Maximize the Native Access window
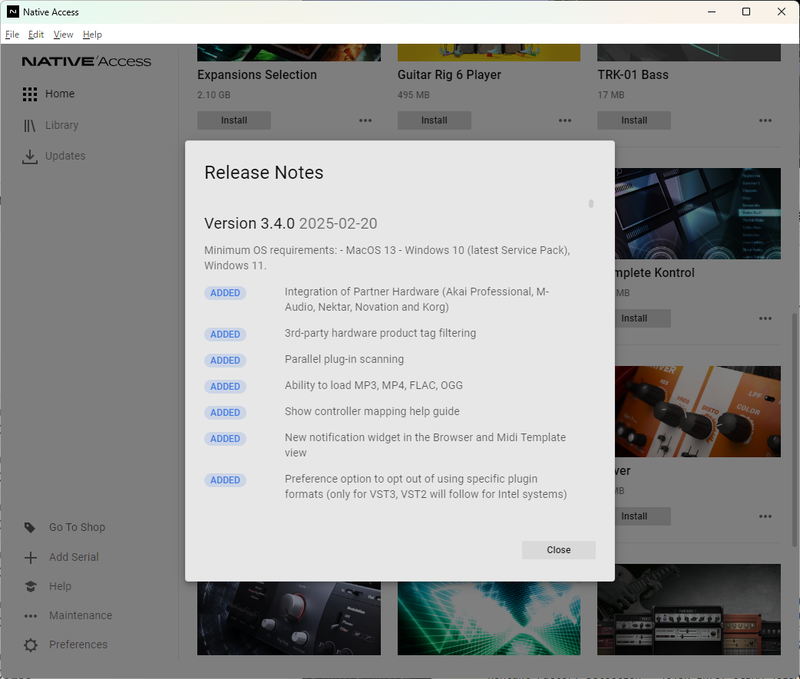 coord(746,12)
